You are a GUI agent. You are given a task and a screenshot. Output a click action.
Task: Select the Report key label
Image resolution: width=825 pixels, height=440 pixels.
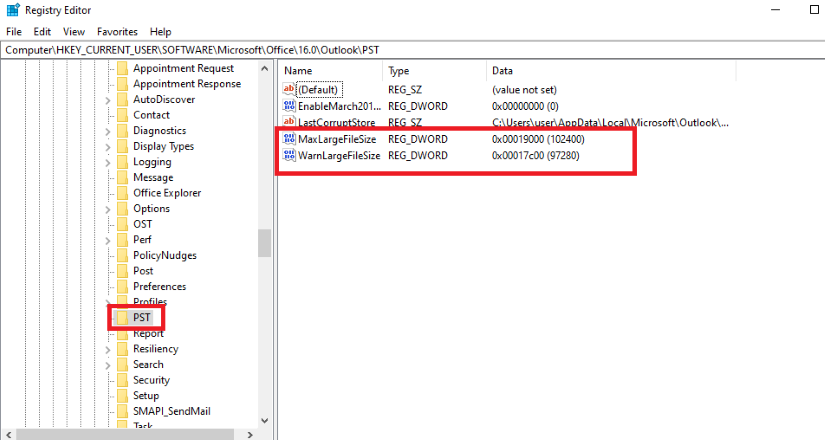point(148,333)
